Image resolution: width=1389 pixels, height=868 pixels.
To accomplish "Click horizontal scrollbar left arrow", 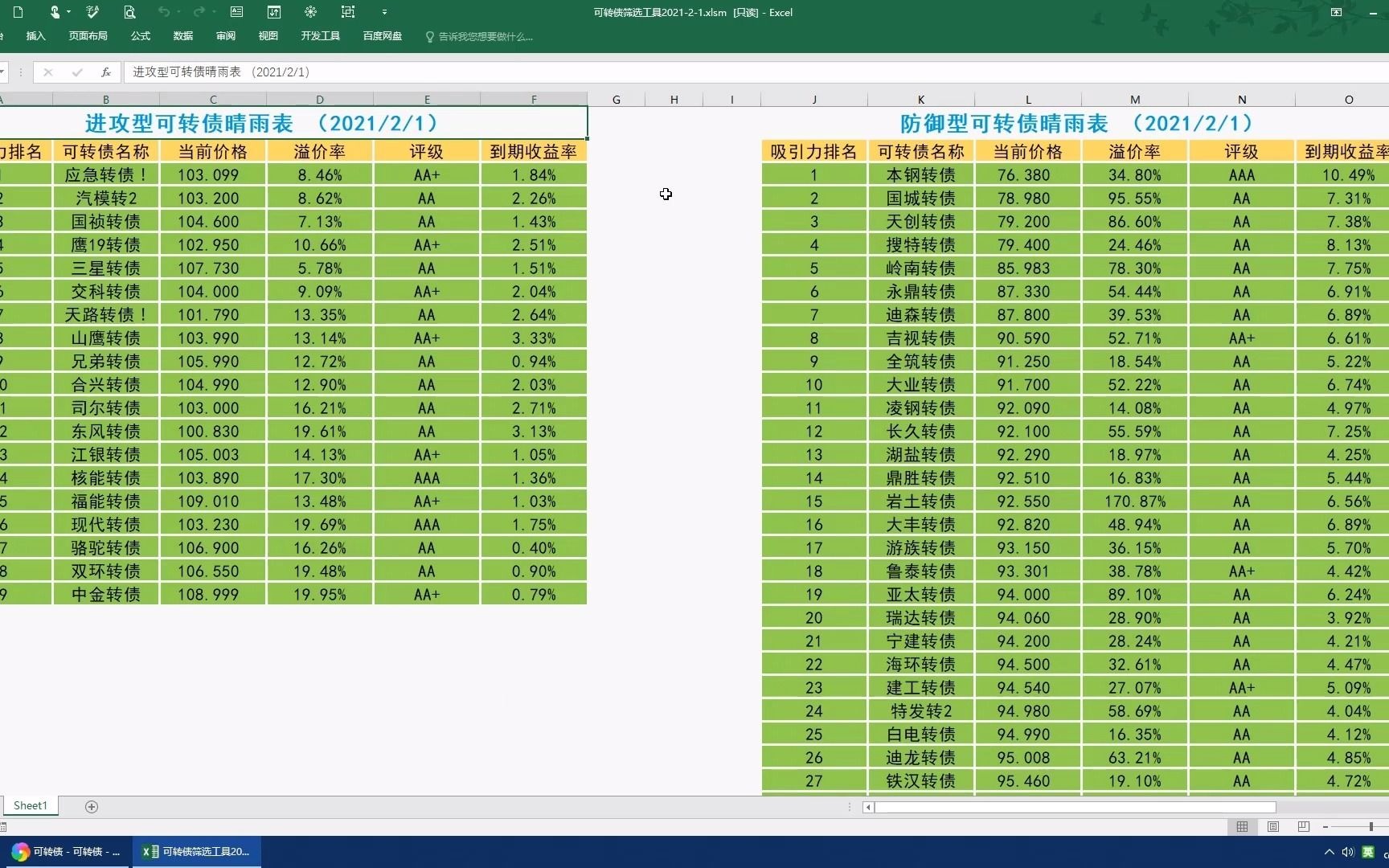I will click(x=868, y=807).
